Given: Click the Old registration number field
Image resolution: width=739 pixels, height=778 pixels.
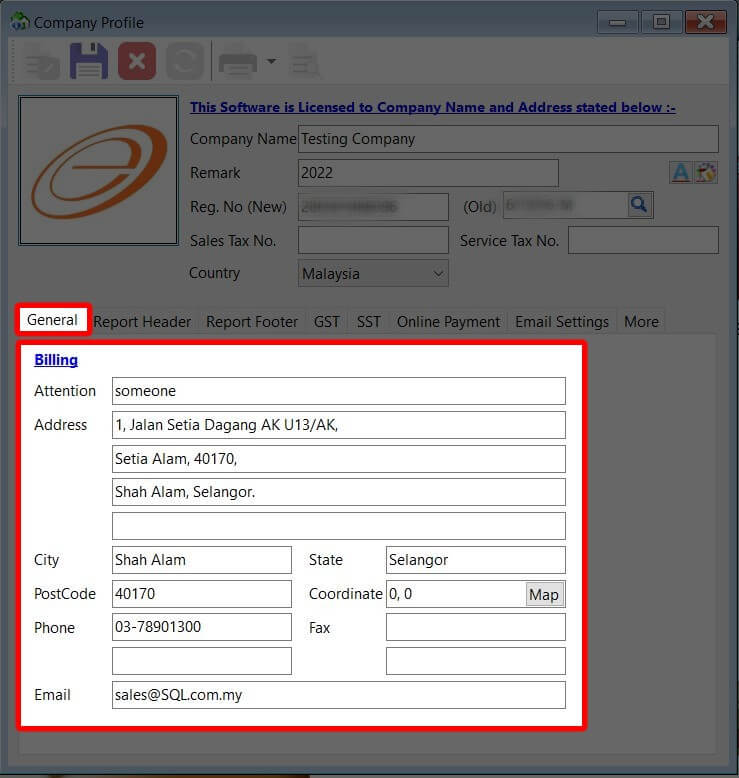Looking at the screenshot, I should (x=565, y=205).
